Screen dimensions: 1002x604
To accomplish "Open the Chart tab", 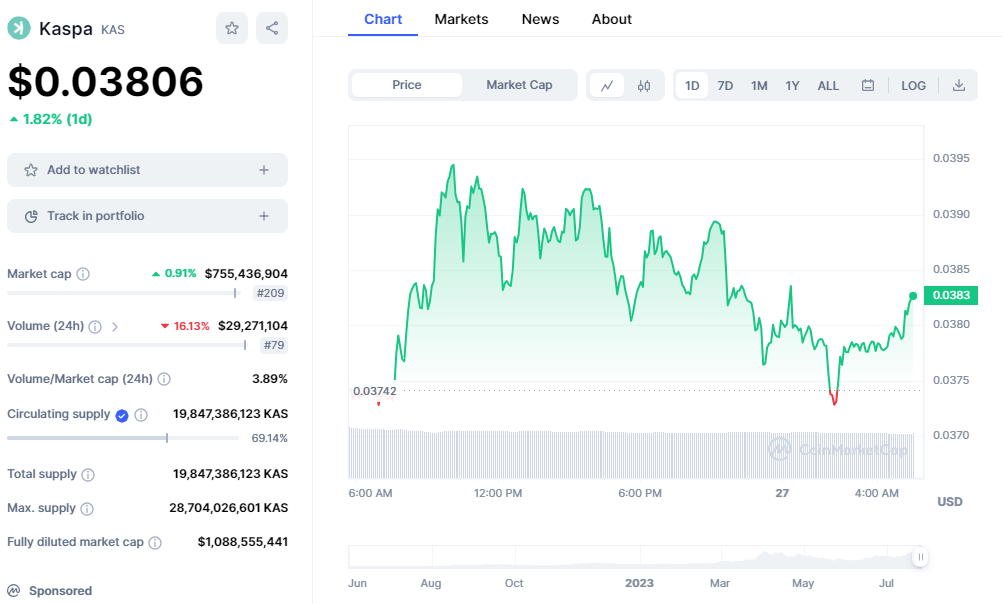I will [x=383, y=19].
